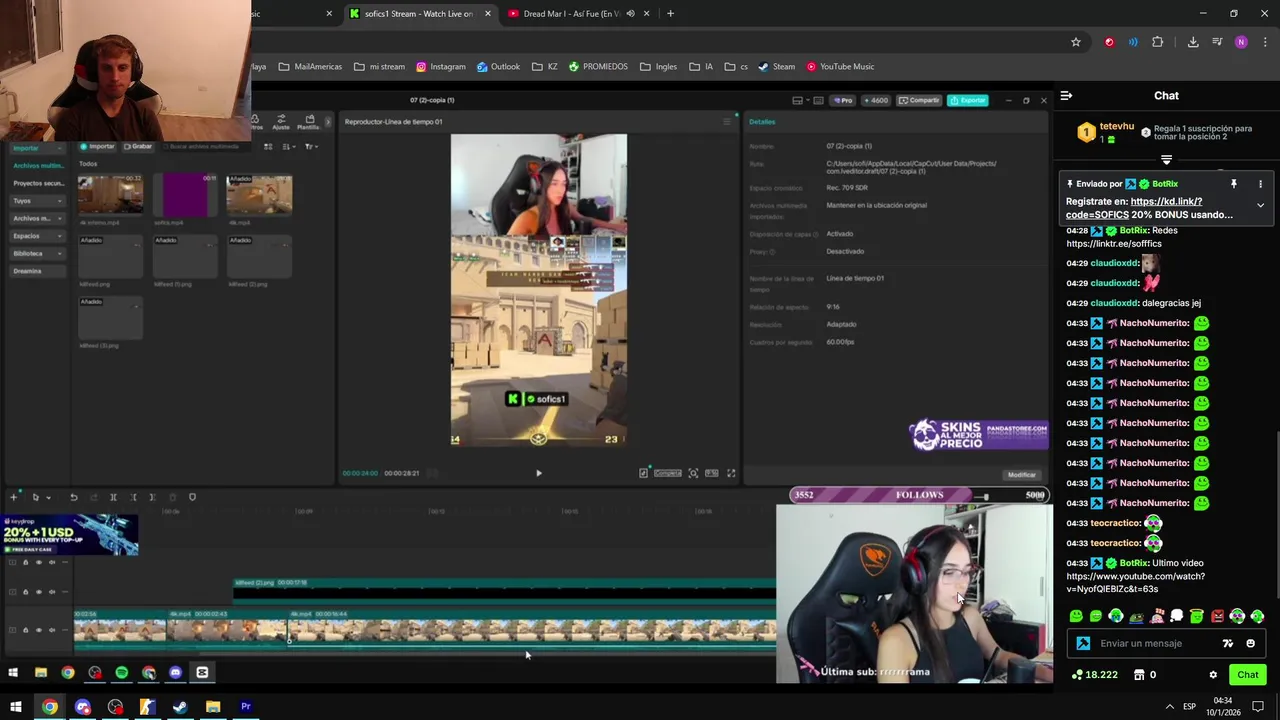Show hidden system tray icons
The image size is (1280, 720).
tap(1169, 707)
